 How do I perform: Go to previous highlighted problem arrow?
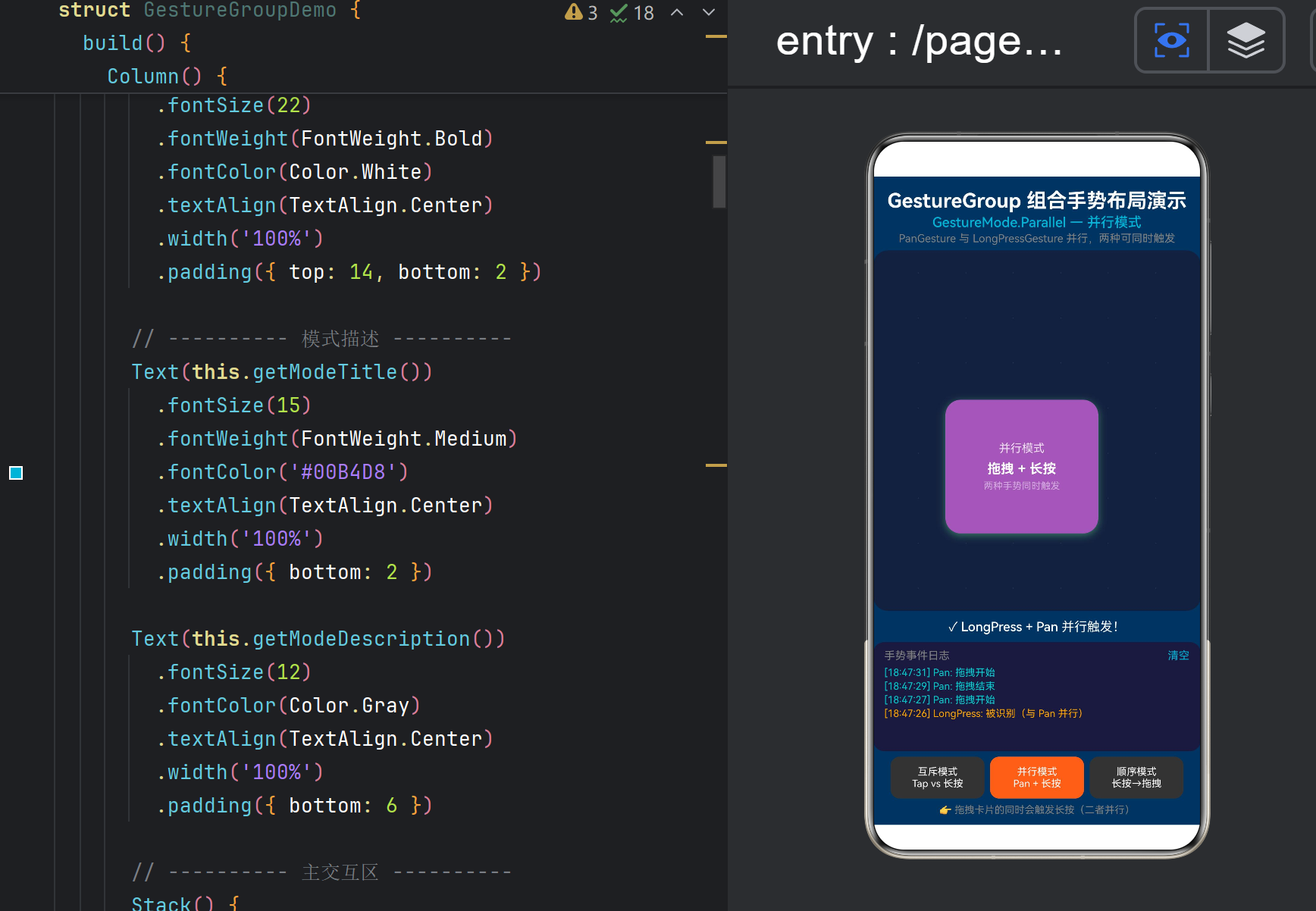point(677,12)
